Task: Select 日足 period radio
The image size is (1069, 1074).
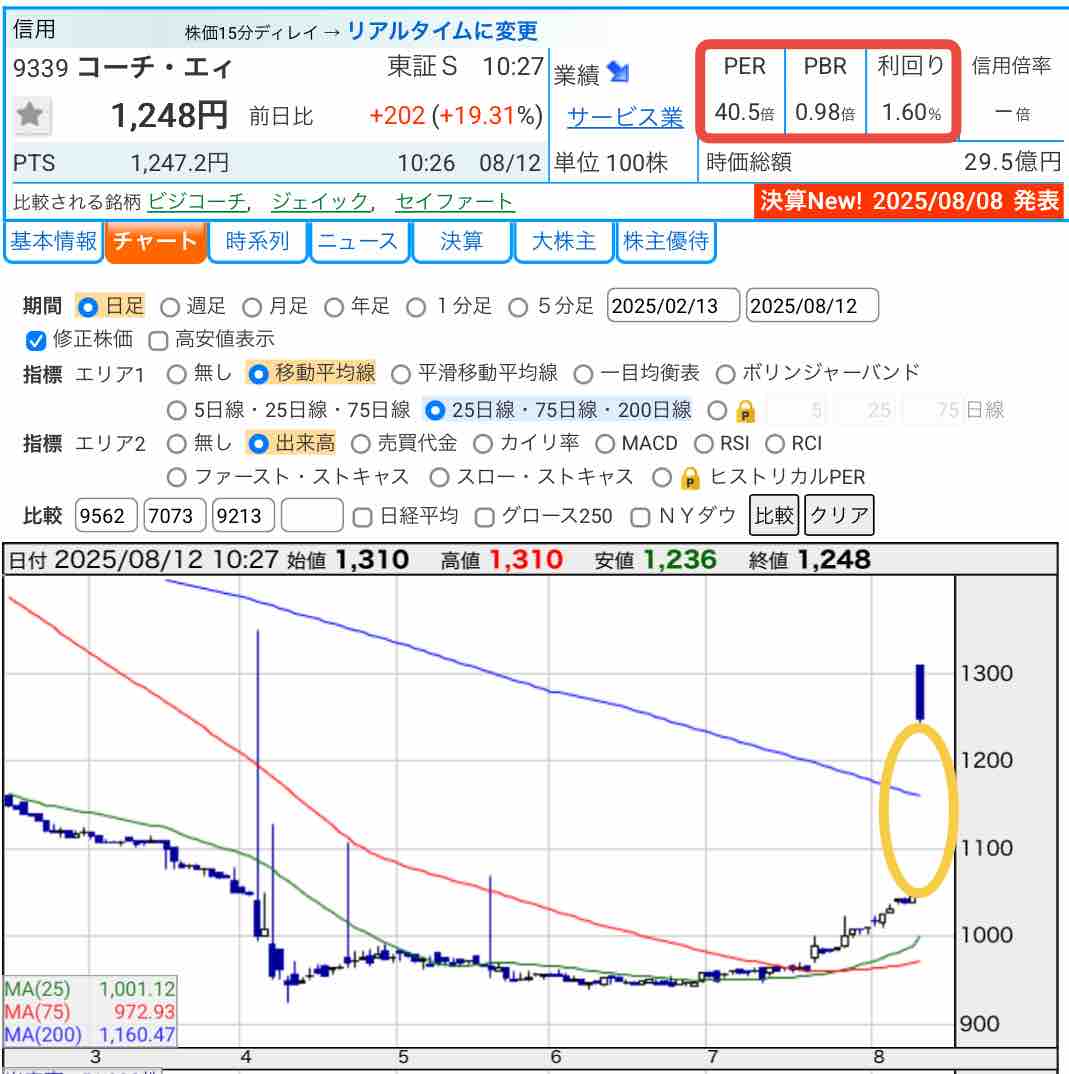Action: [88, 307]
